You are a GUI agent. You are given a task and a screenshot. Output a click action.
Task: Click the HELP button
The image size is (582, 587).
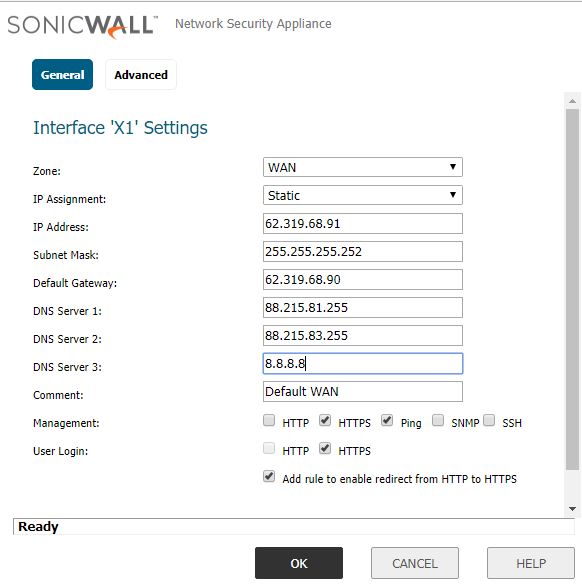tap(531, 563)
